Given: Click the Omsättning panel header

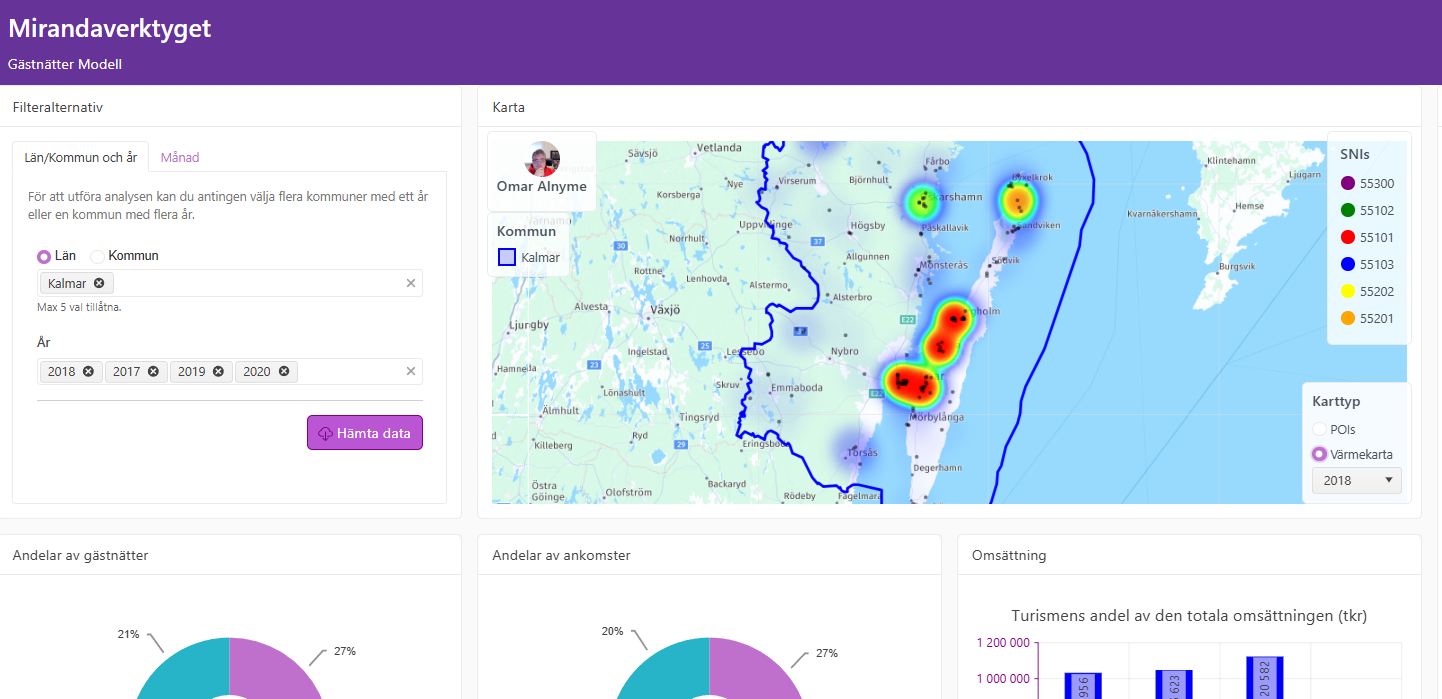Looking at the screenshot, I should click(x=1009, y=555).
